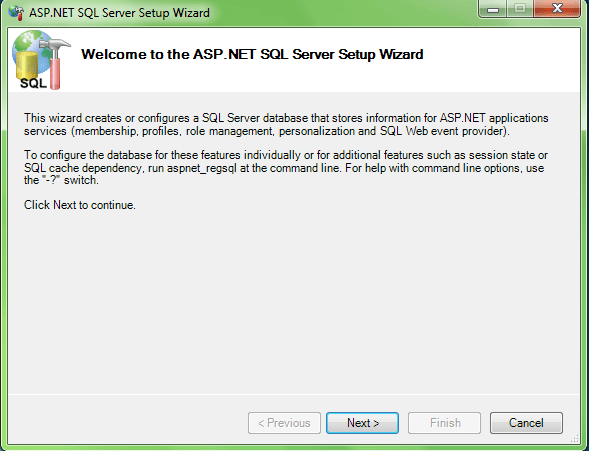The image size is (589, 451).
Task: Click the paragraph starting 'This wizard creates or configures'
Action: point(286,124)
